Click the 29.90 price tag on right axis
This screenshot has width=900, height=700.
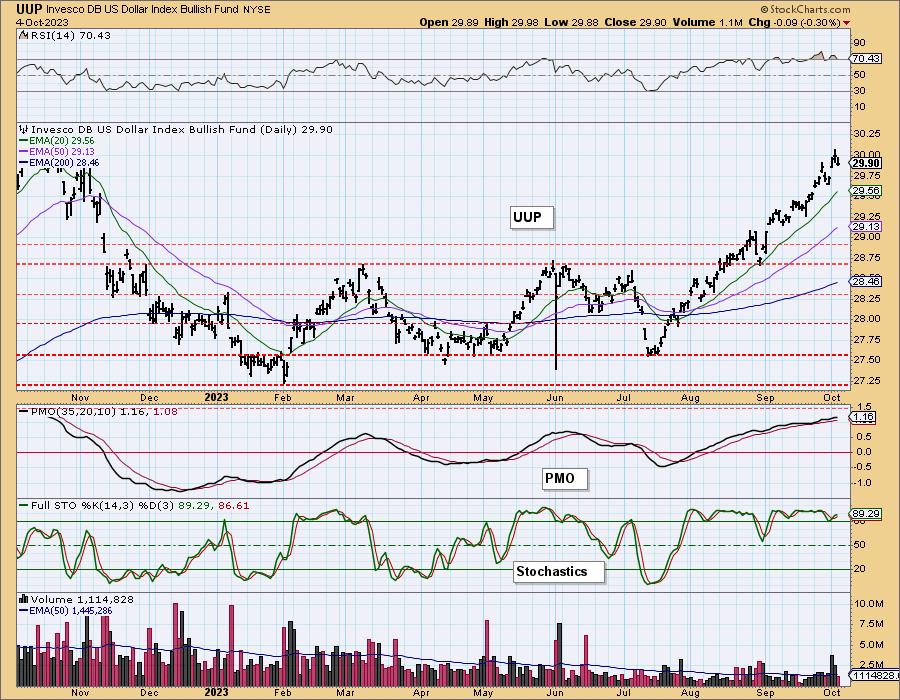pos(866,163)
